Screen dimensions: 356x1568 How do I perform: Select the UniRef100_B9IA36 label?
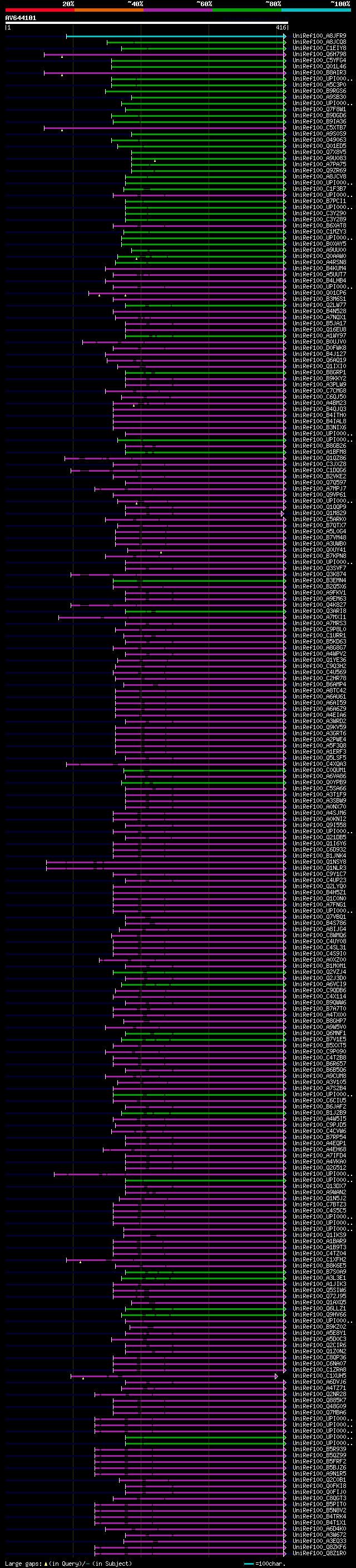(x=319, y=122)
